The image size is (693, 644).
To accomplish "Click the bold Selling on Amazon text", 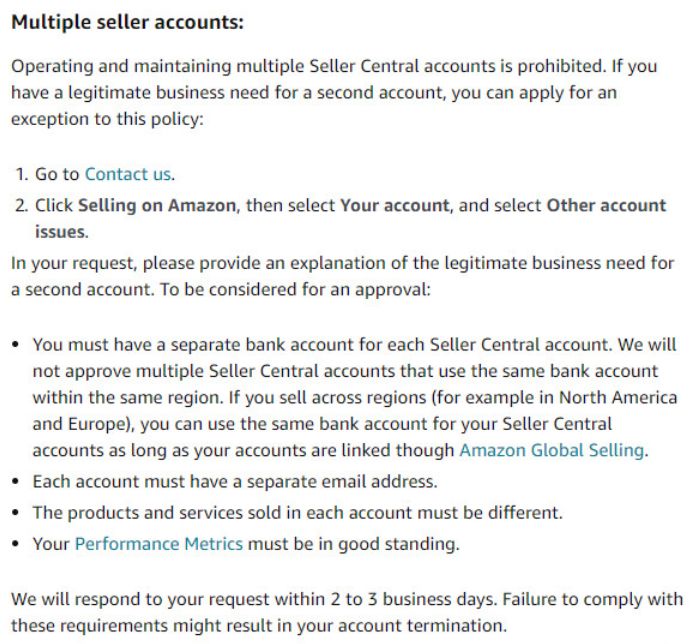I will (x=157, y=205).
